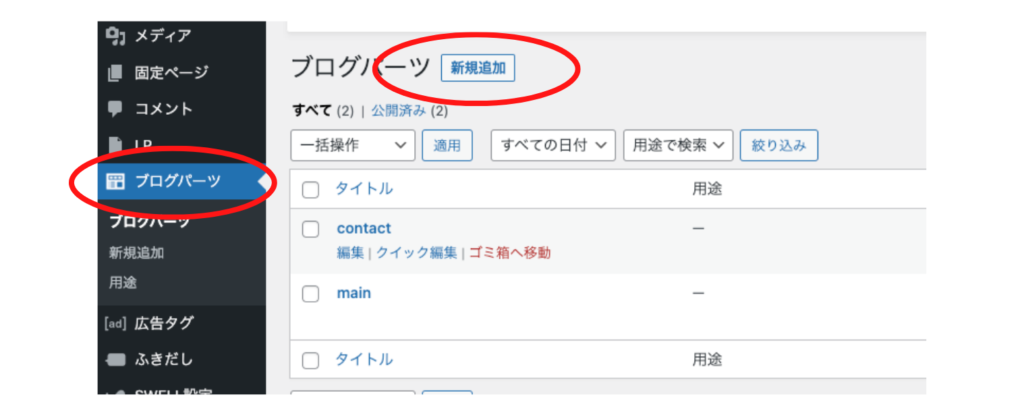The height and width of the screenshot is (416, 1024).
Task: Click the [ad] 広告タグ icon
Action: tap(115, 323)
